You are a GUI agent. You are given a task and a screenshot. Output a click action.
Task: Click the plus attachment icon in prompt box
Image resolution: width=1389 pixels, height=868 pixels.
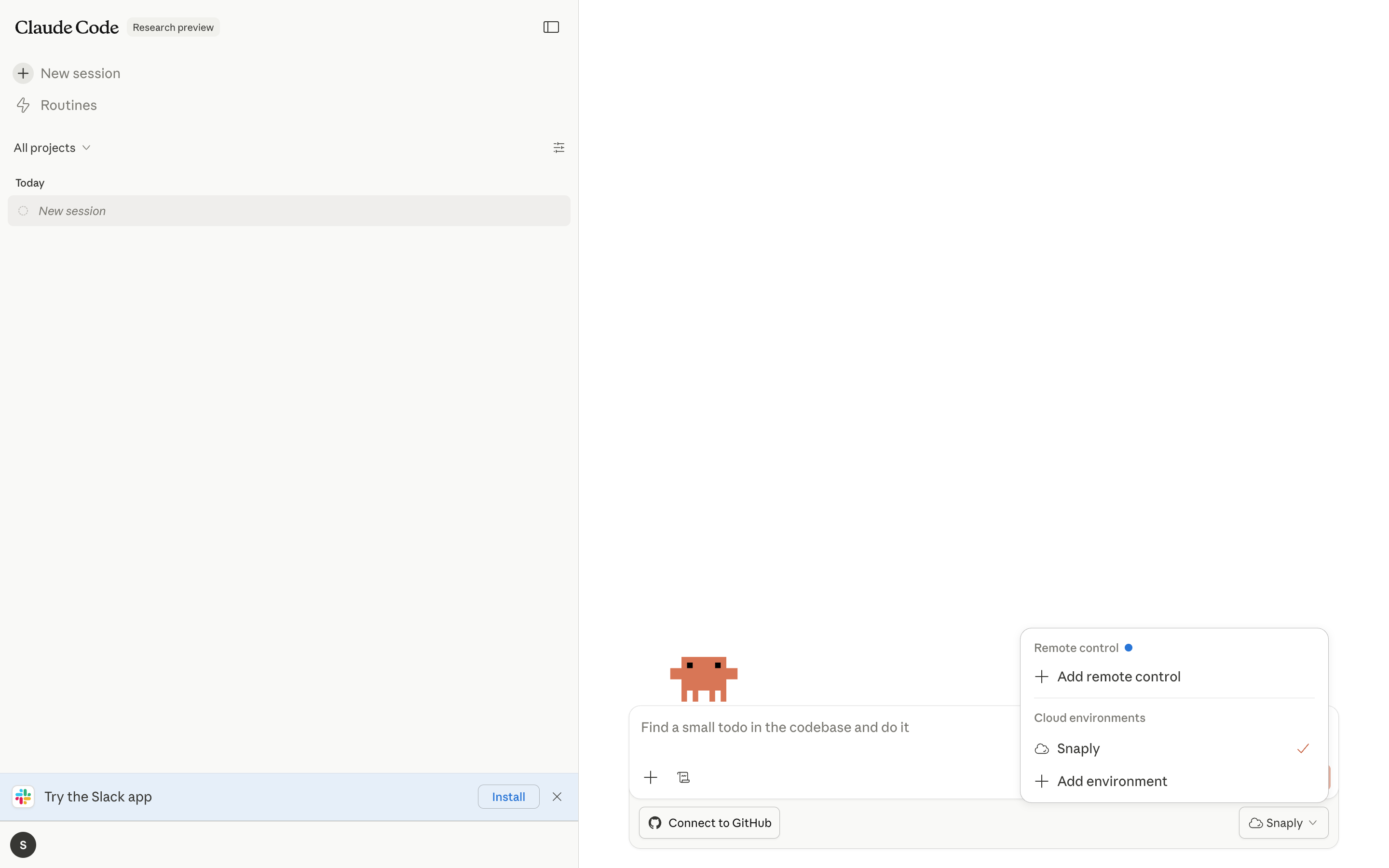coord(650,777)
